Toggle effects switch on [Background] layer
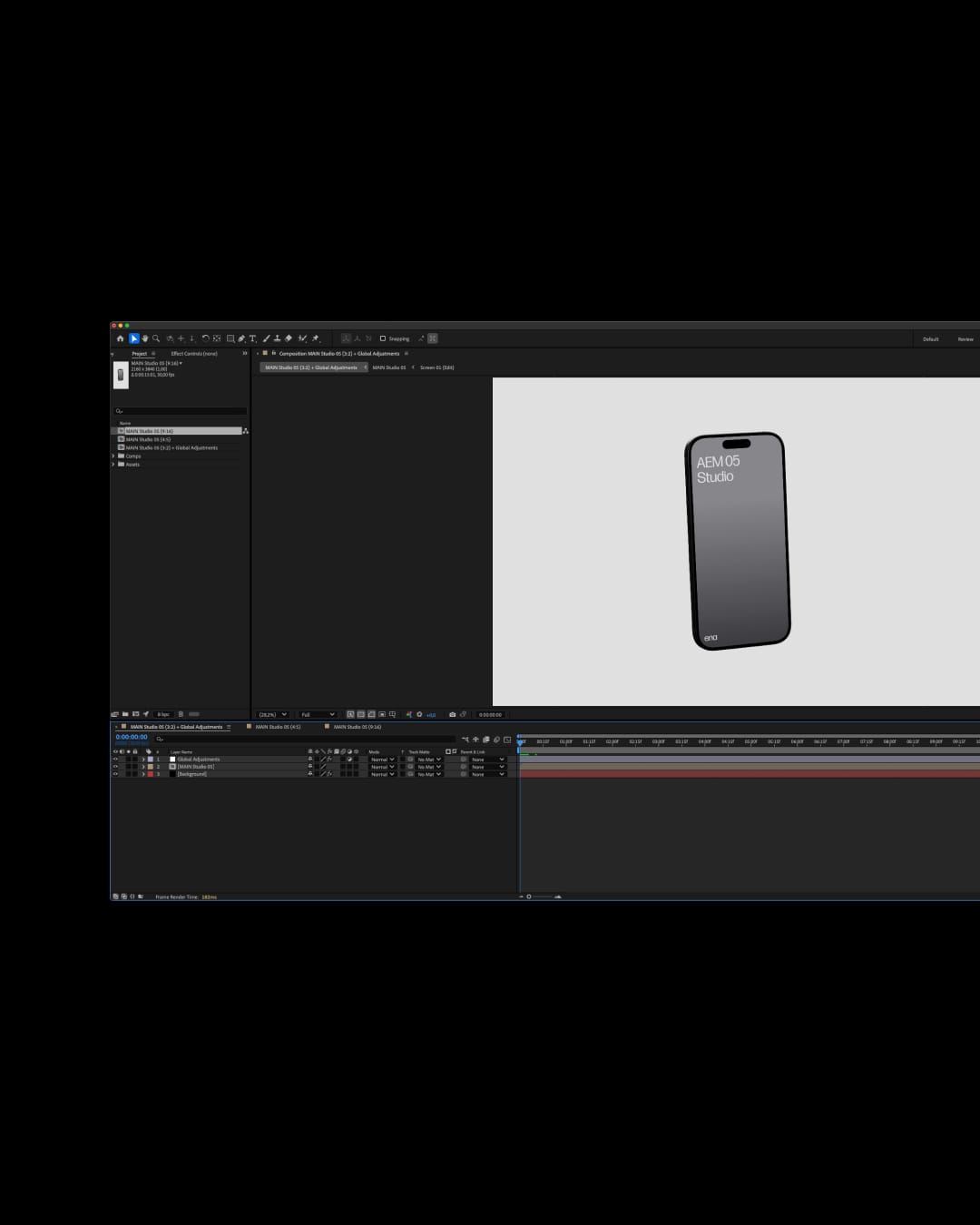The image size is (980, 1225). point(329,774)
